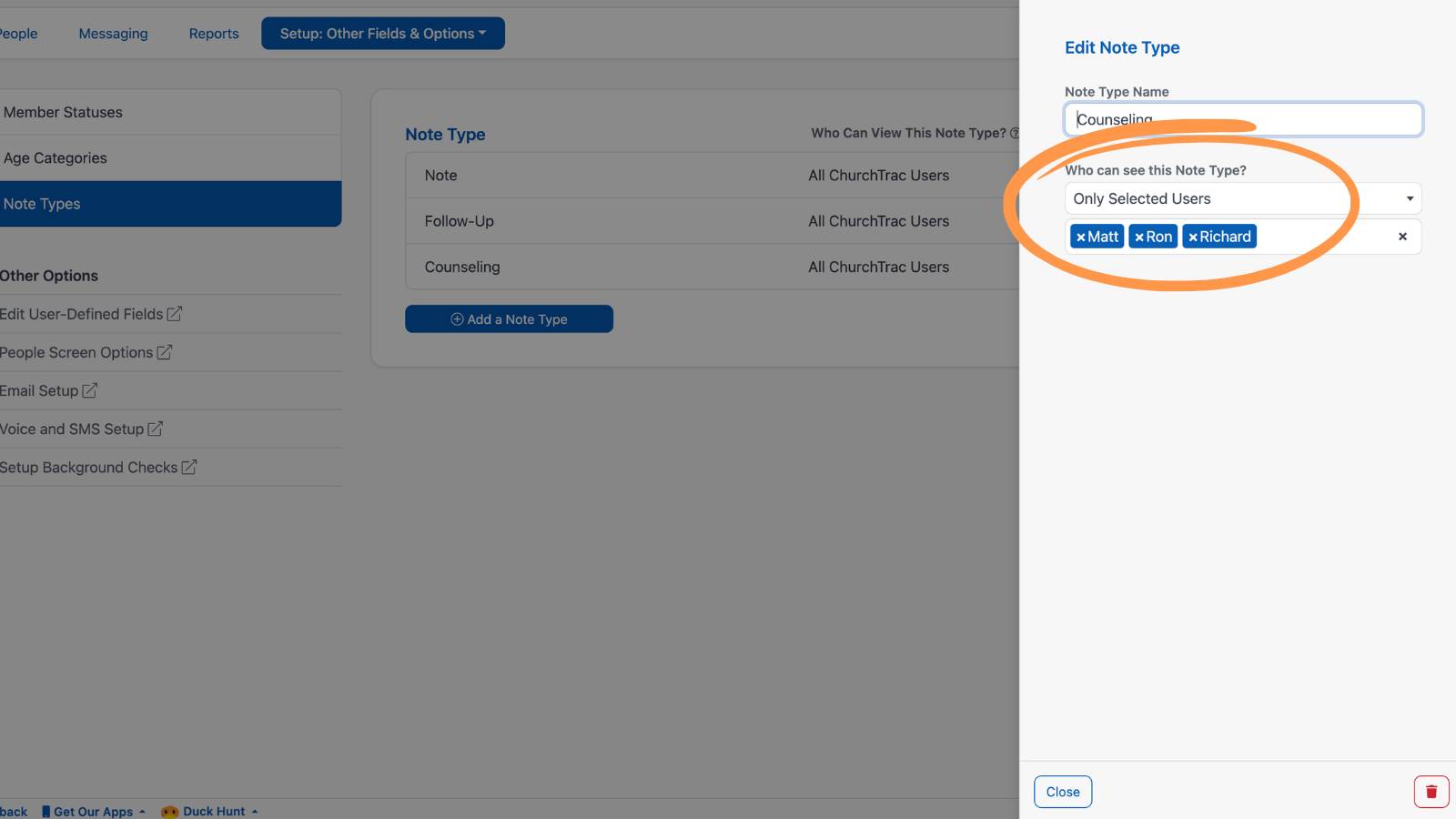Click the selected users tag input area
Viewport: 1456px width, 819px height.
[1243, 237]
